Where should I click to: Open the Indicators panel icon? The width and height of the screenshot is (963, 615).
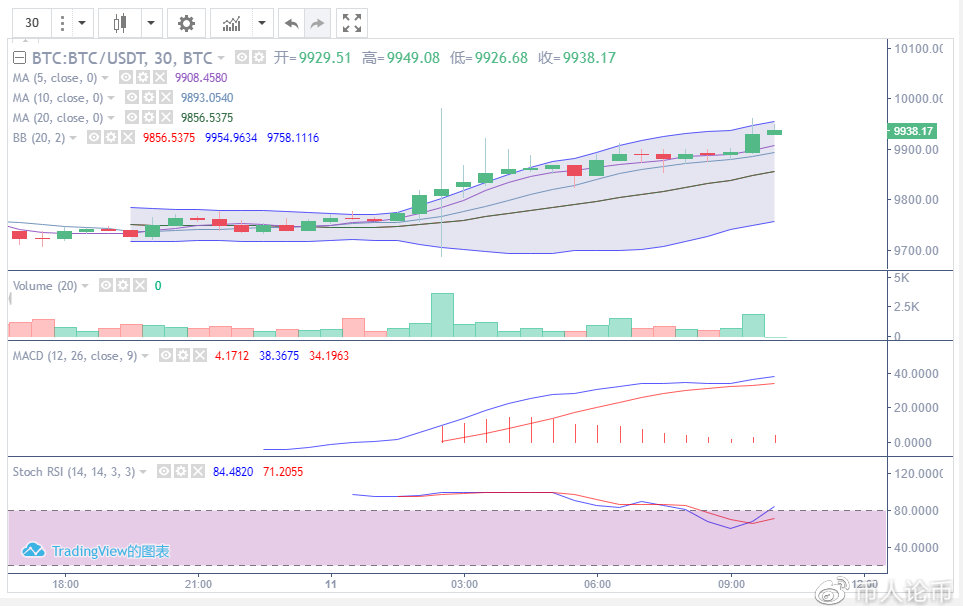(x=232, y=22)
